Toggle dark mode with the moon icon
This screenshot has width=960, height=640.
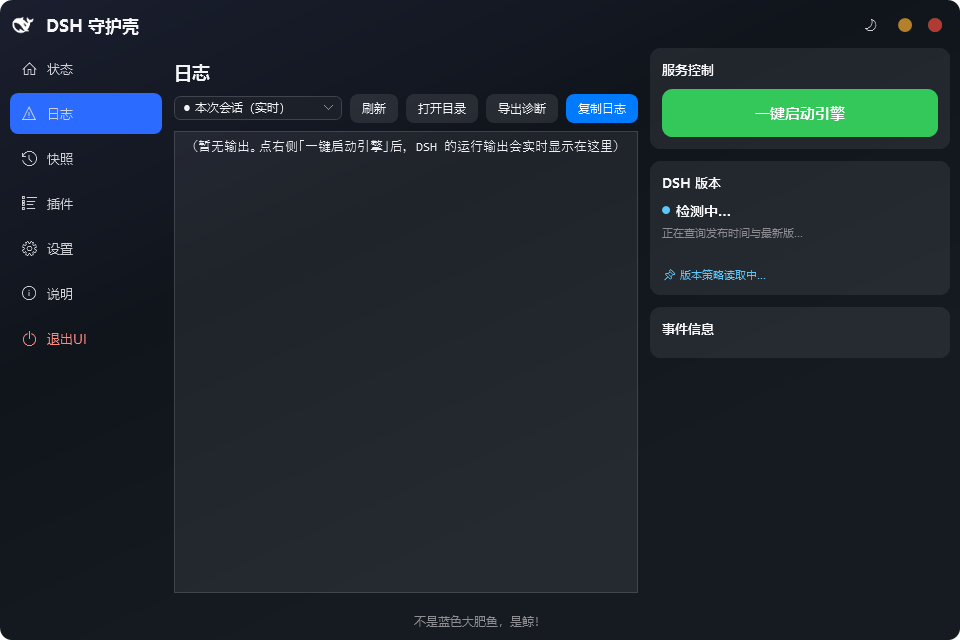[x=870, y=25]
